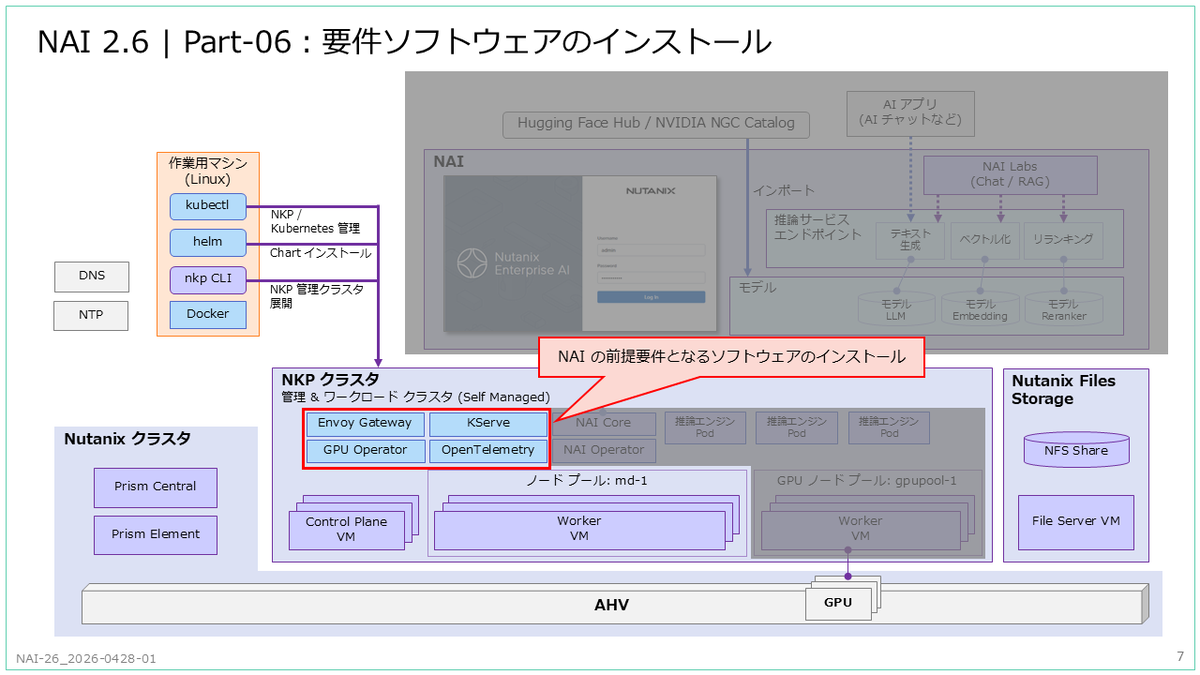Click the モデル Reranker cylinder
This screenshot has width=1200, height=675.
point(1062,309)
